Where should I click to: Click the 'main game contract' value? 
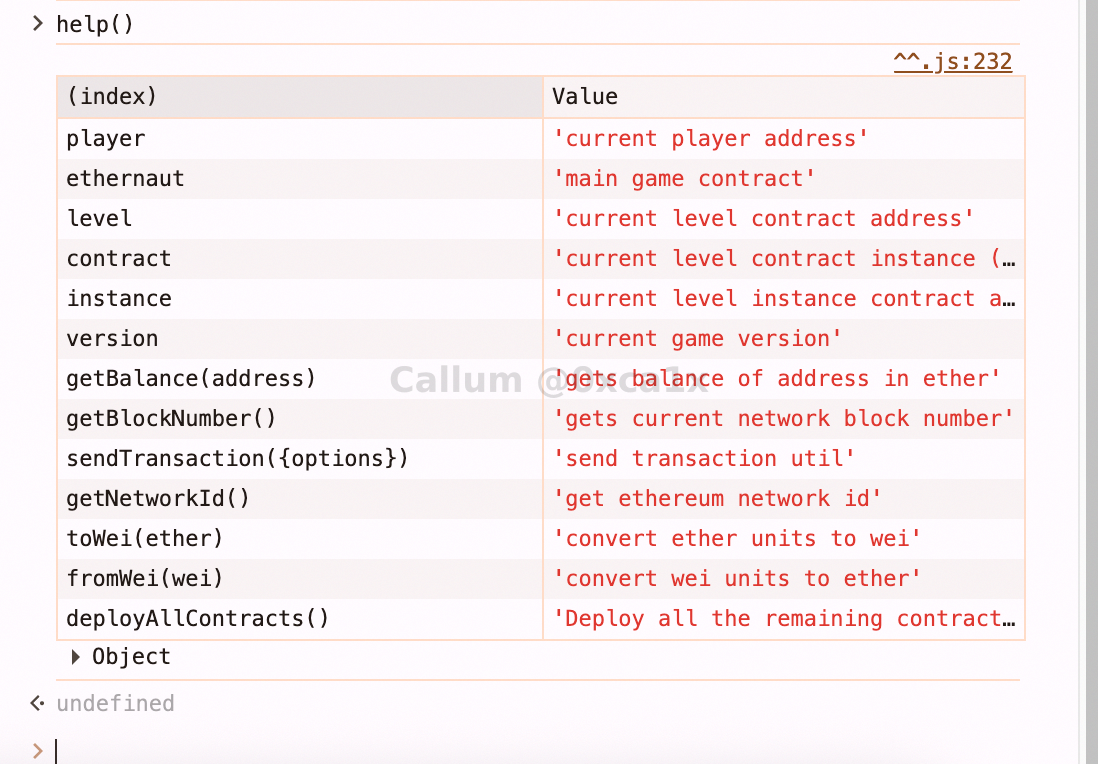[683, 179]
